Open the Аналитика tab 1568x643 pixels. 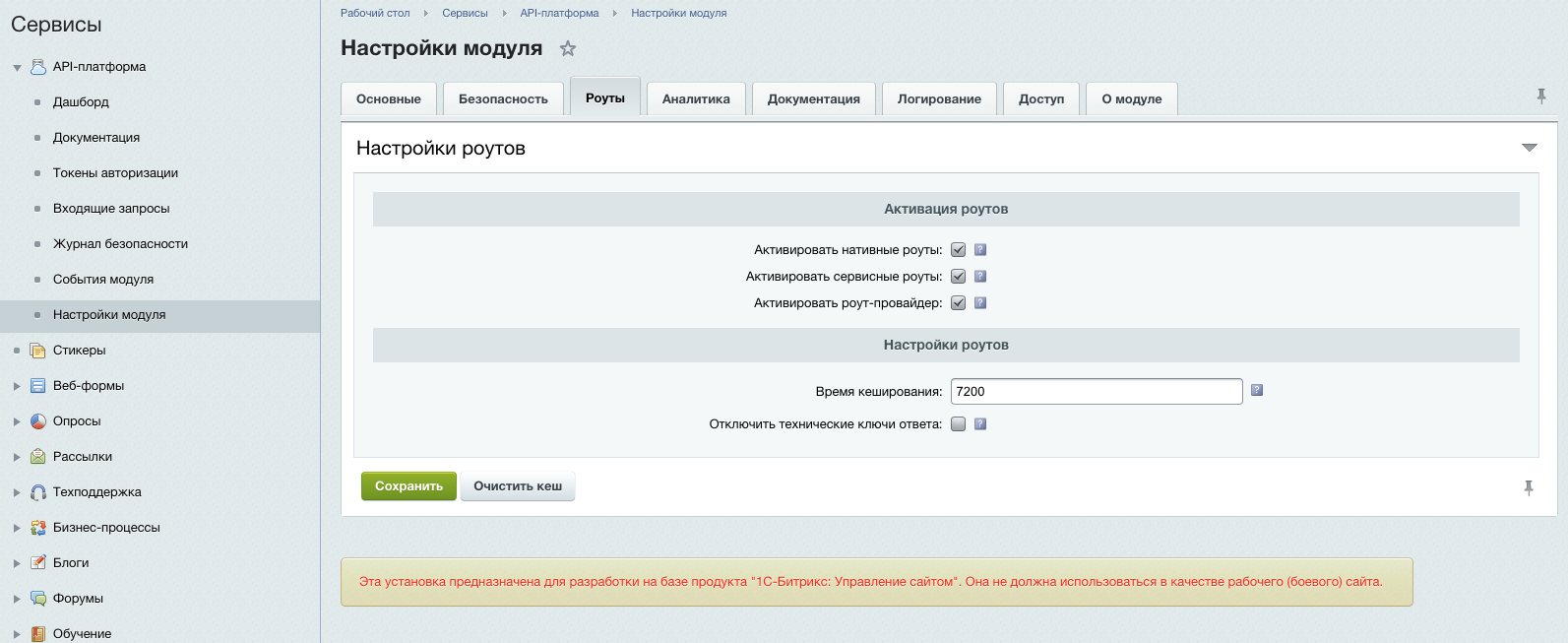[696, 99]
